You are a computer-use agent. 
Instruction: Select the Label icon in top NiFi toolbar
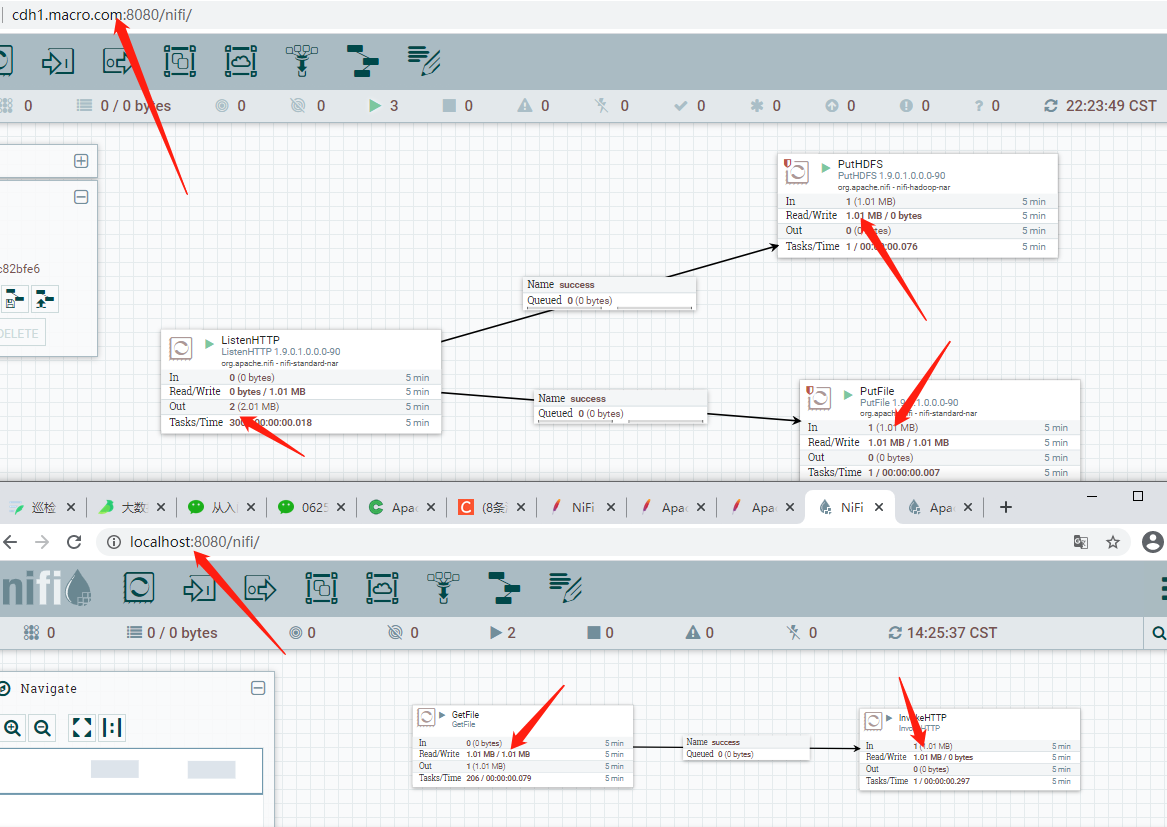[423, 61]
